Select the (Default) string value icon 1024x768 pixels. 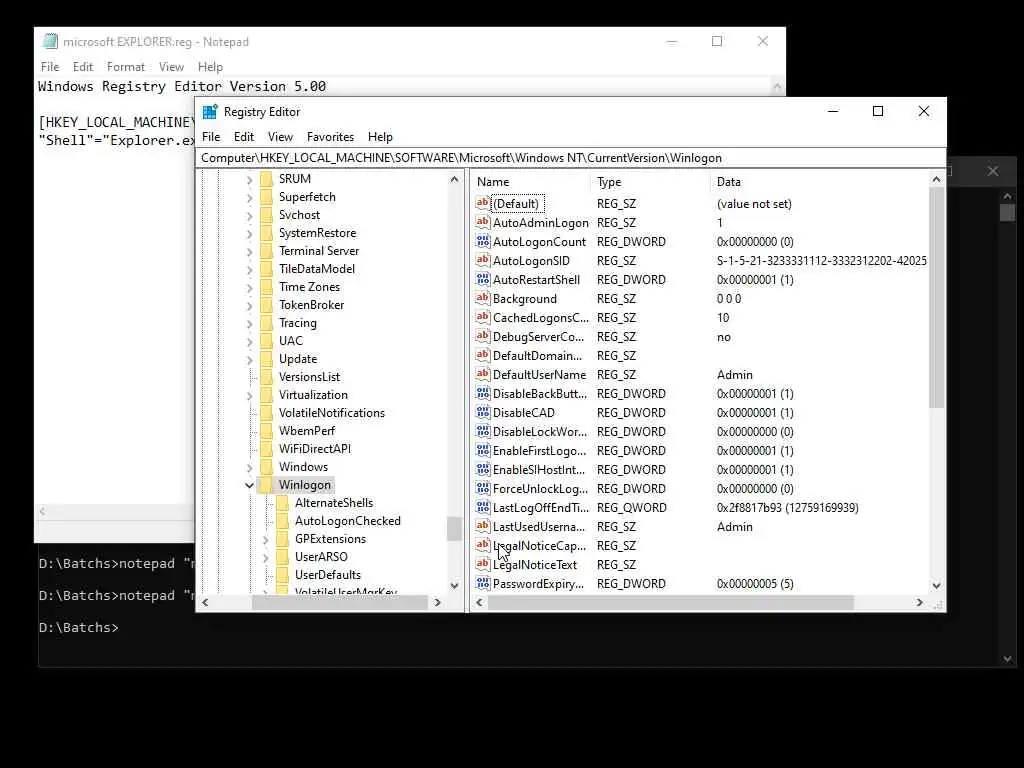(x=483, y=203)
